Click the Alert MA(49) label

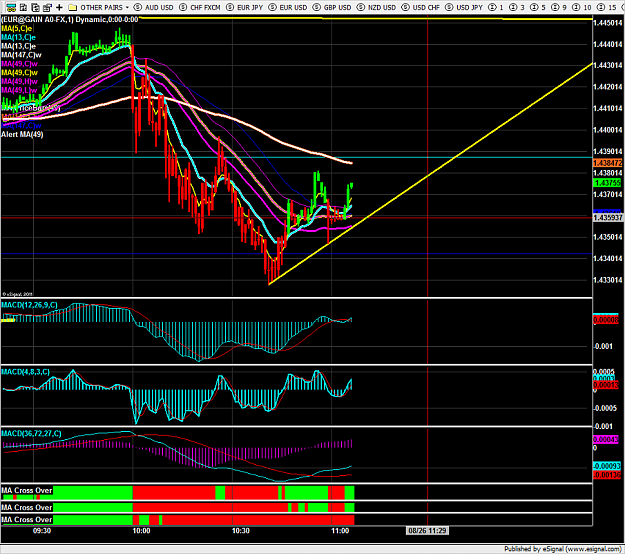click(x=22, y=134)
